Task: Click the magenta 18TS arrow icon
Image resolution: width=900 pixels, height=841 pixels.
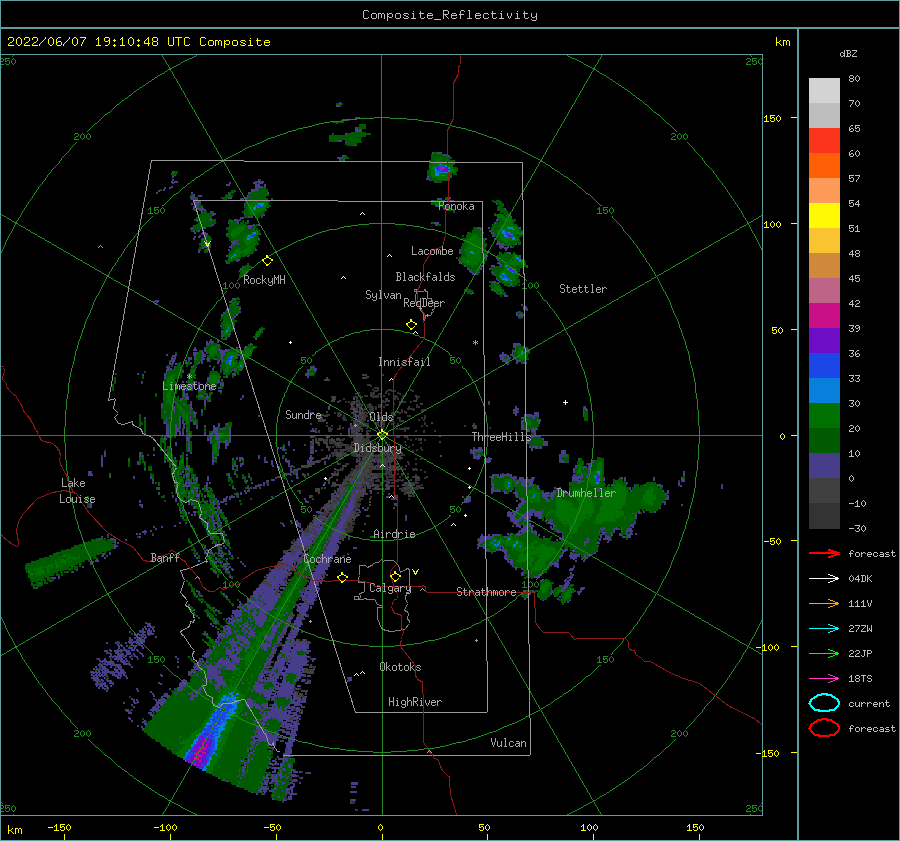Action: (824, 679)
